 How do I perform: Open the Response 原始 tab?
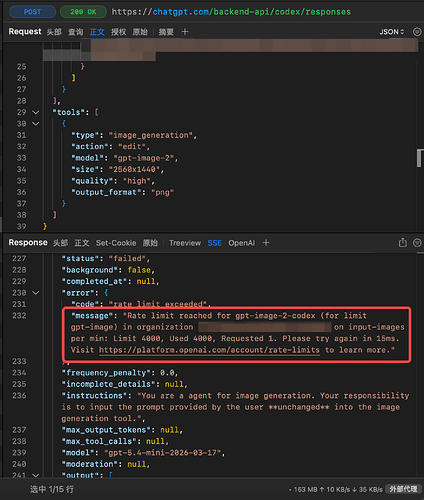point(150,243)
